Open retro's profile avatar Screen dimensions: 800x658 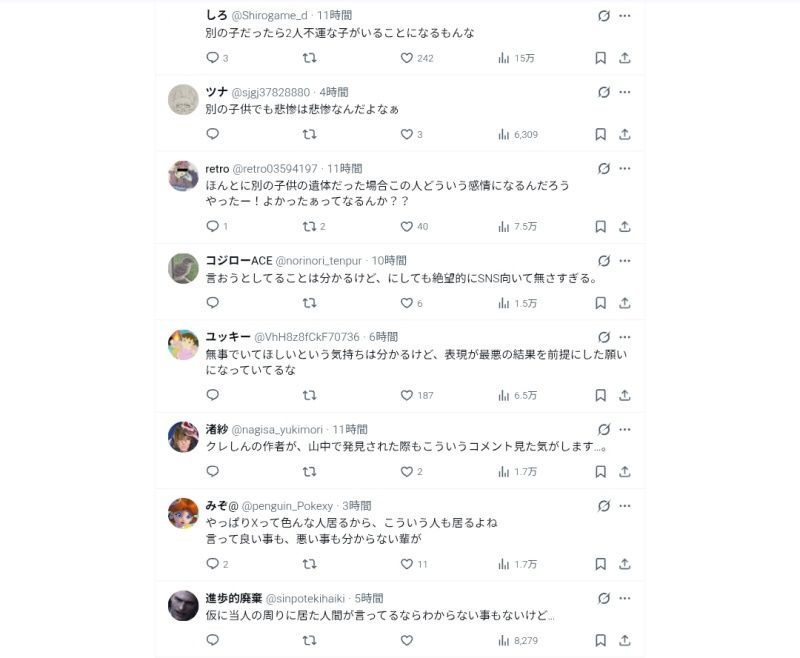182,176
